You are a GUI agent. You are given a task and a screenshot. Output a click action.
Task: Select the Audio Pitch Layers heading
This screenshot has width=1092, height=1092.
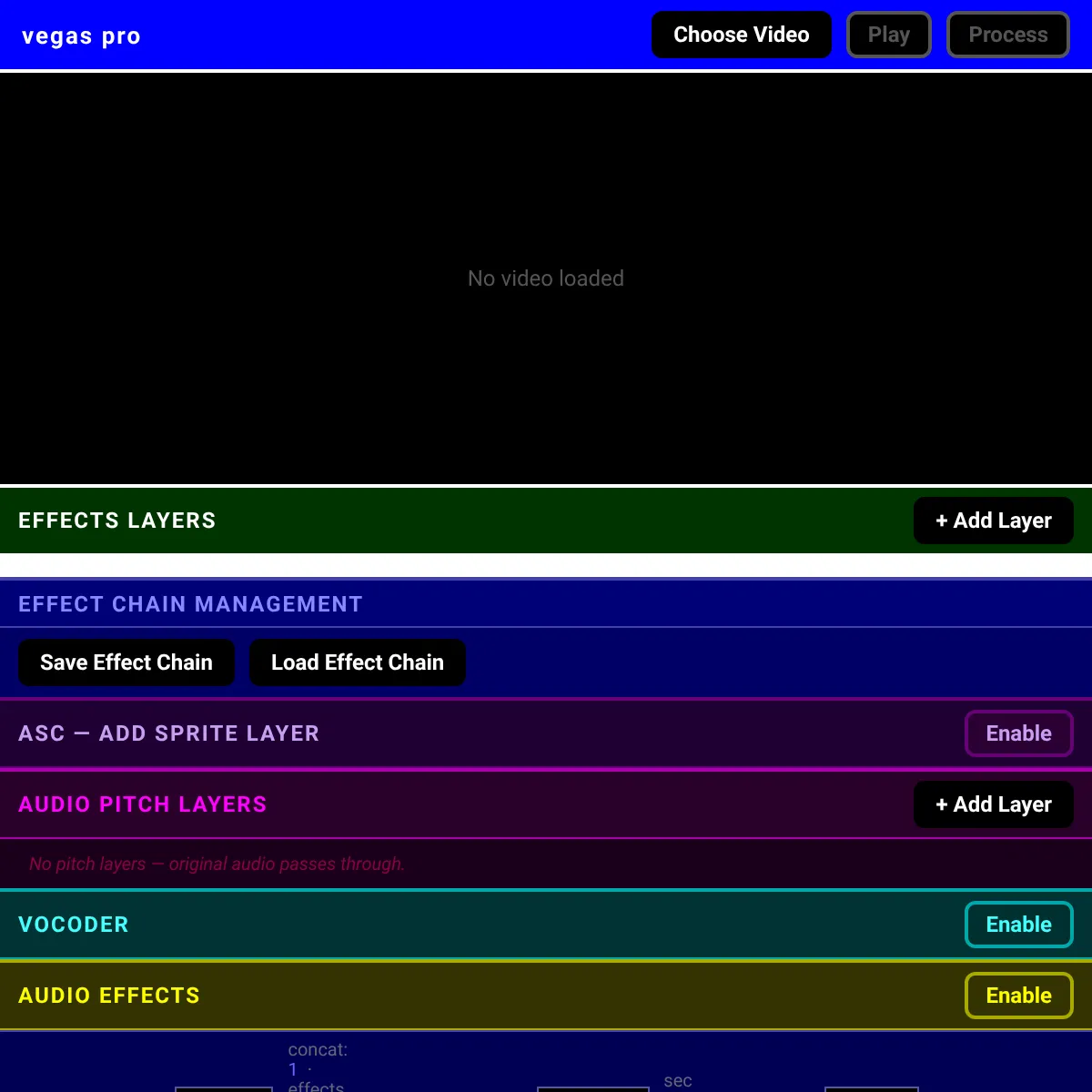pos(143,804)
